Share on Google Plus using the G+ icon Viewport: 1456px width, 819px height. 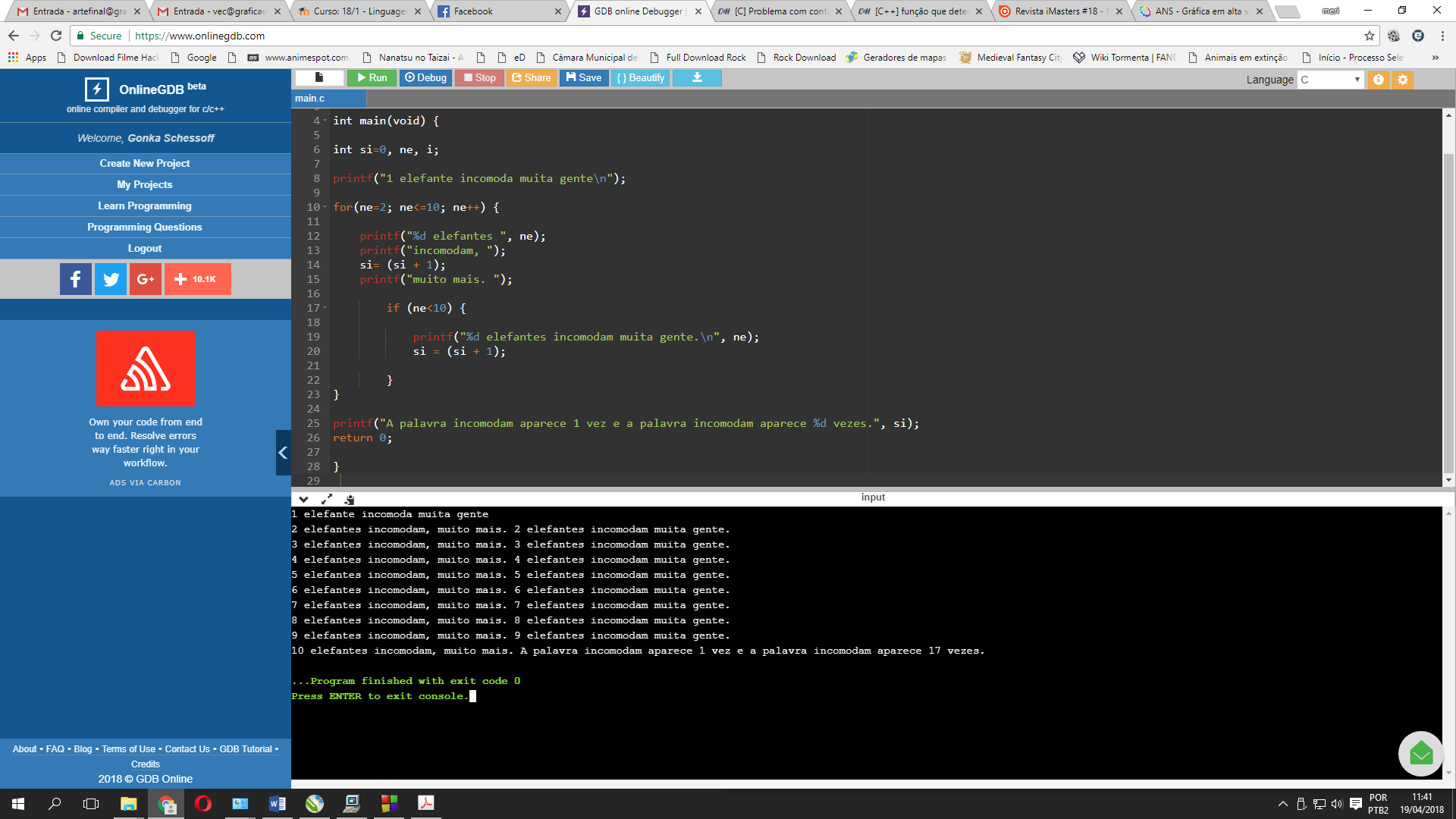coord(146,279)
